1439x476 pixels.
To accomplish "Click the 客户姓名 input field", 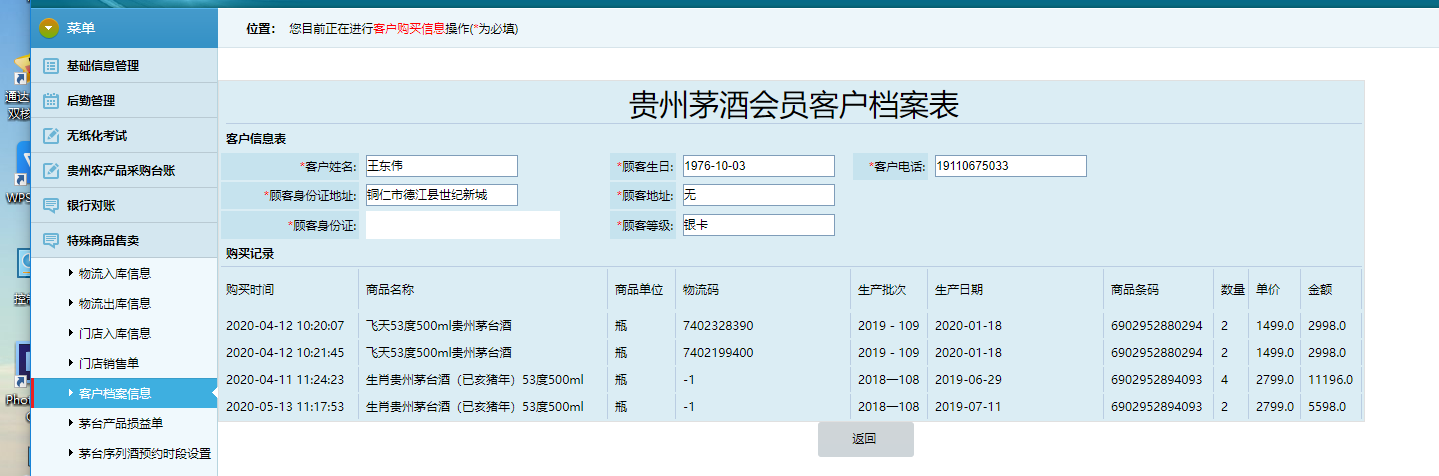I will [x=441, y=166].
